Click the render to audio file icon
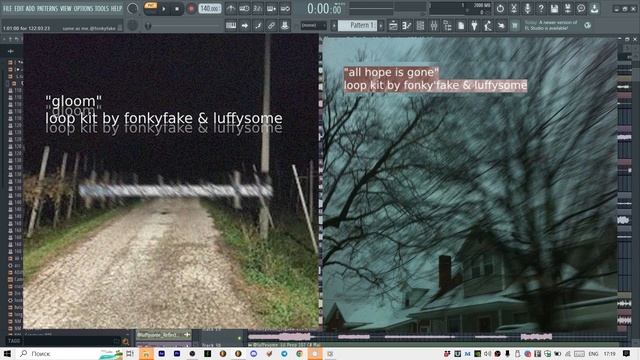Image resolution: width=640 pixels, height=360 pixels. tap(568, 8)
